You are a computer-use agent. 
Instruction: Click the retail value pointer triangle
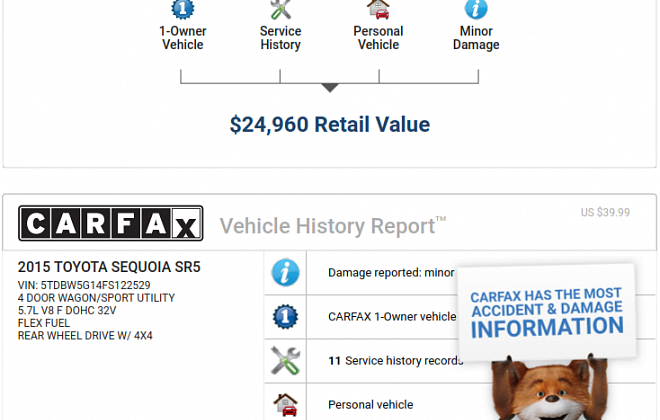[330, 88]
